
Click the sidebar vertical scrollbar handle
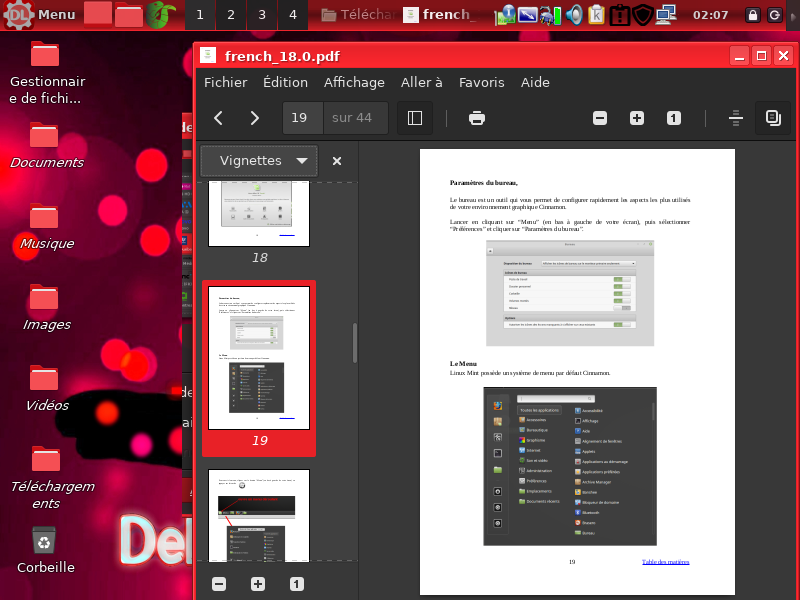[354, 343]
